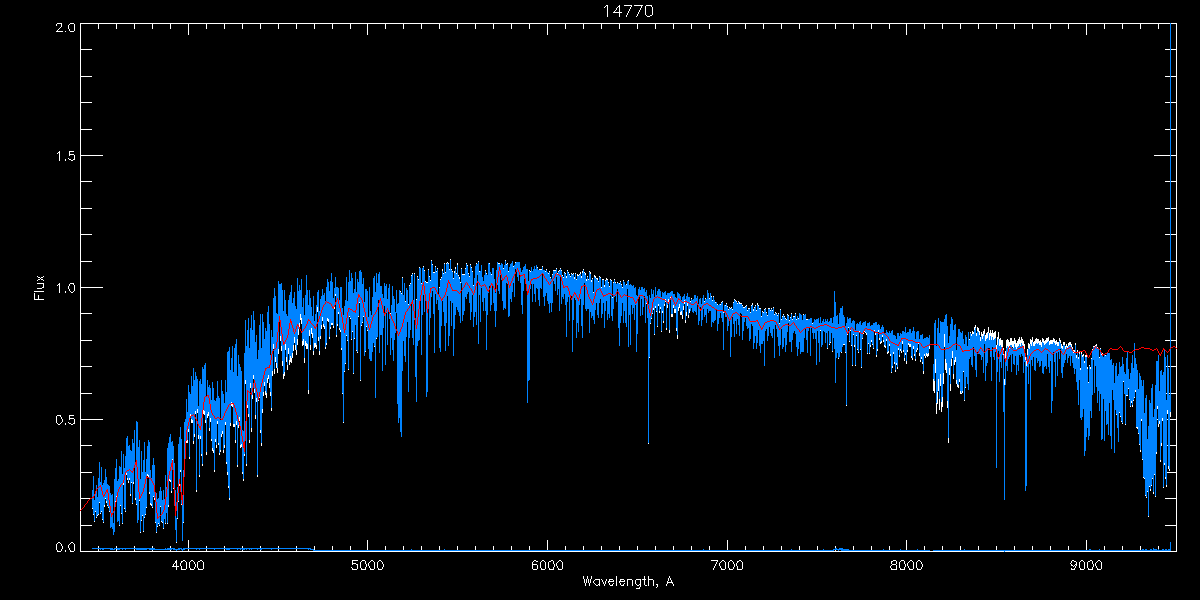Select the Flux axis label

pos(39,288)
